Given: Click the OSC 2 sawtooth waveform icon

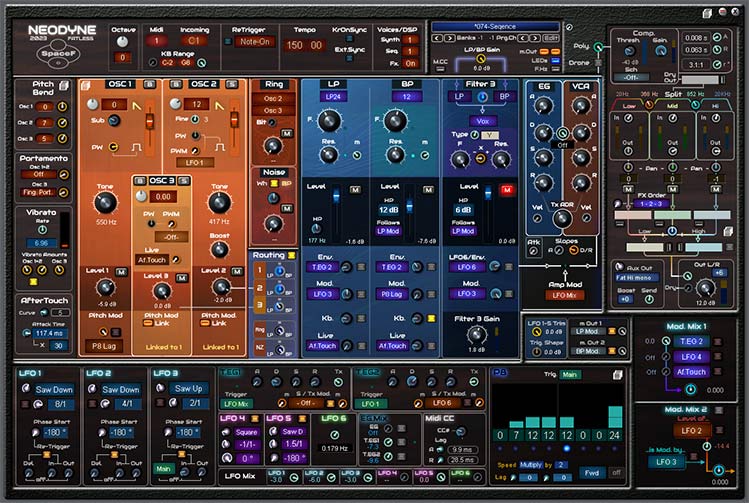Looking at the screenshot, I should (x=219, y=105).
